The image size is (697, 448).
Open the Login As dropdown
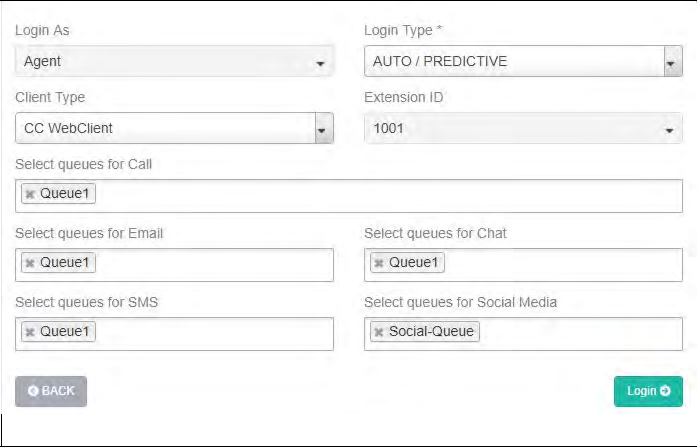174,61
